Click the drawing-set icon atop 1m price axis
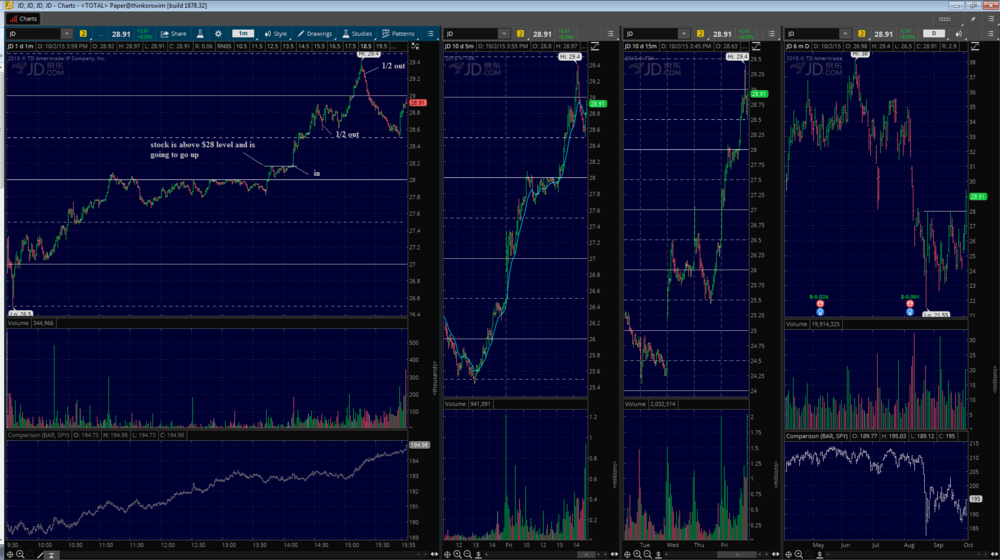Screen dimensions: 1000x560 click(x=415, y=47)
